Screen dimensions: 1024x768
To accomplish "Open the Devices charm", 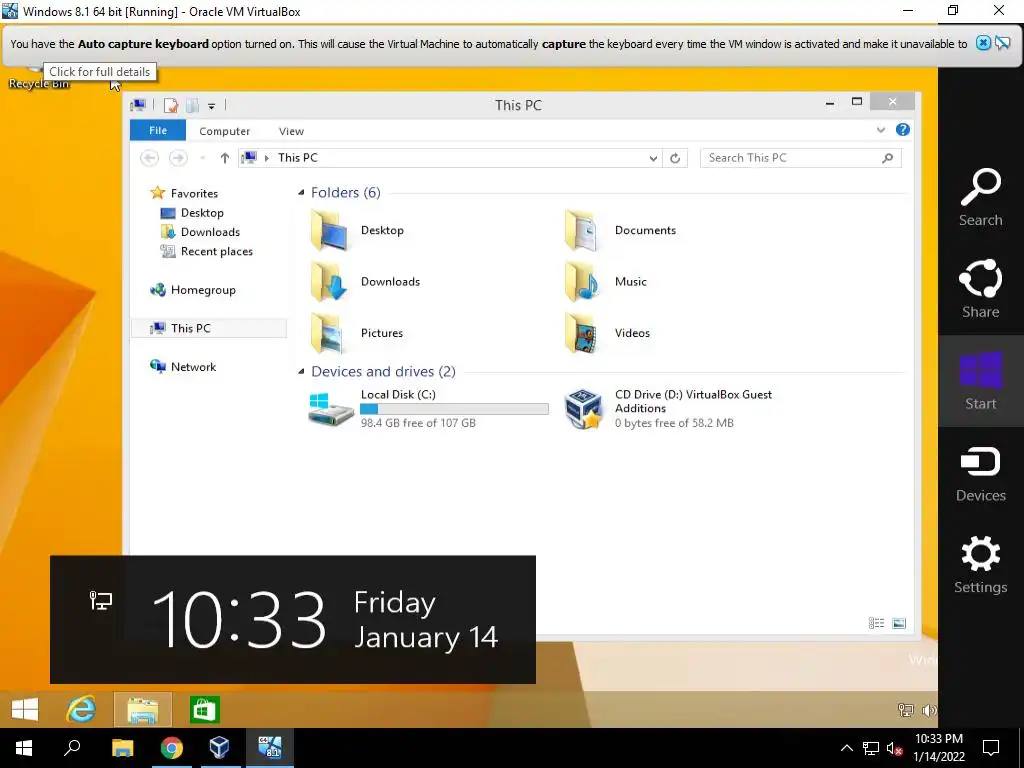I will 980,473.
